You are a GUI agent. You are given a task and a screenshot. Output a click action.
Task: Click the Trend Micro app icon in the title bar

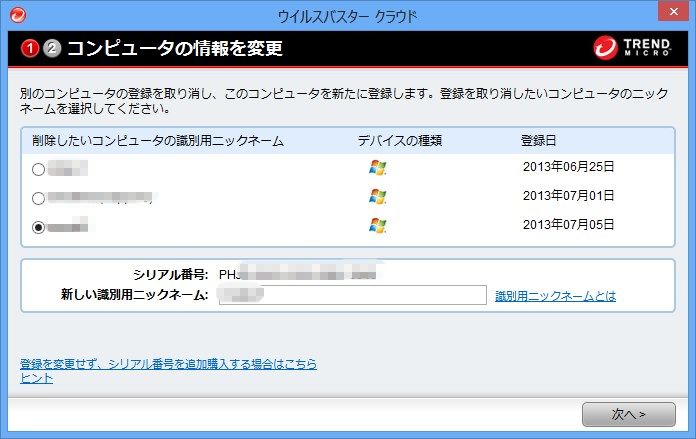[x=18, y=15]
